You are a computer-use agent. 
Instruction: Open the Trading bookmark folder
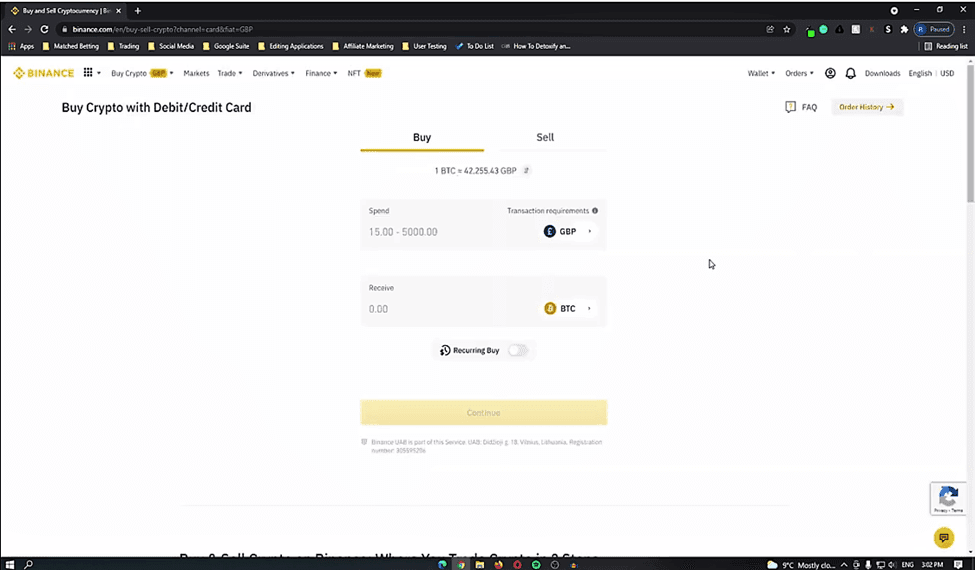(x=123, y=46)
